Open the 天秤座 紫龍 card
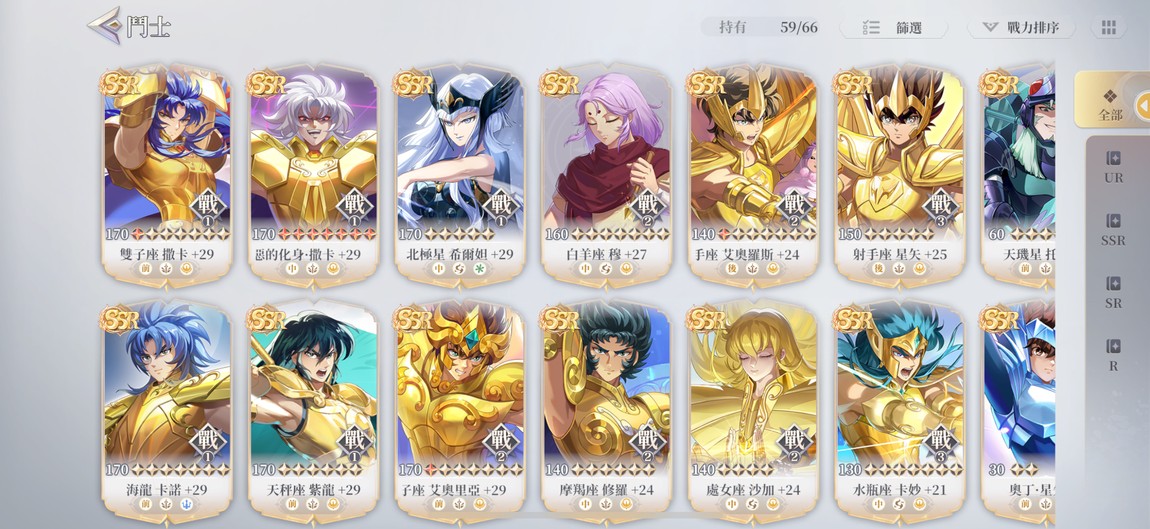1150x529 pixels. click(x=313, y=411)
